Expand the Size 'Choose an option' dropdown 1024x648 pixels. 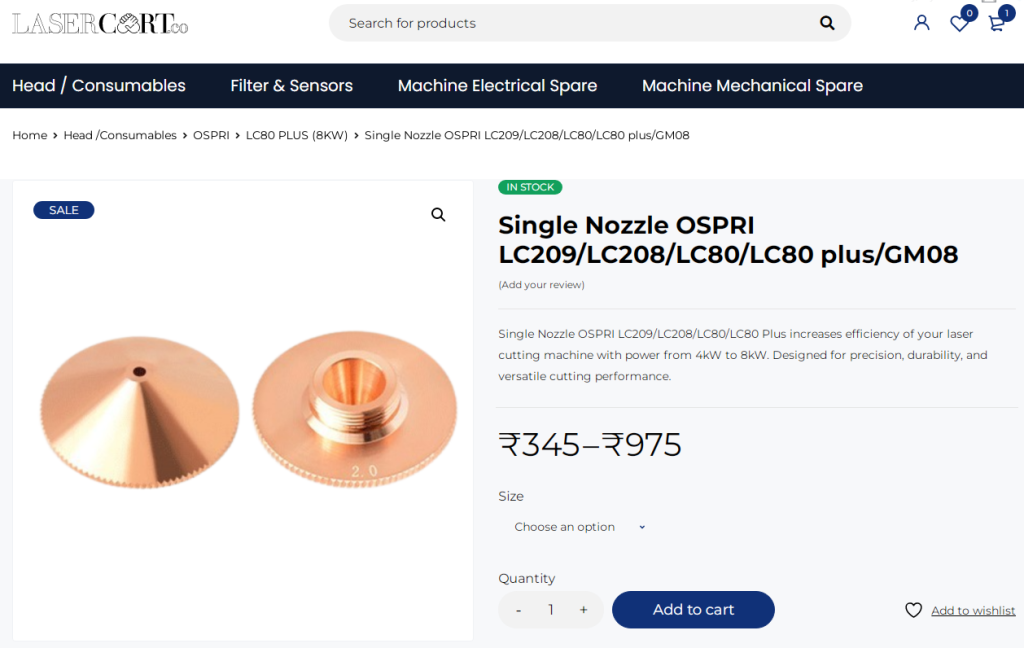pyautogui.click(x=580, y=527)
